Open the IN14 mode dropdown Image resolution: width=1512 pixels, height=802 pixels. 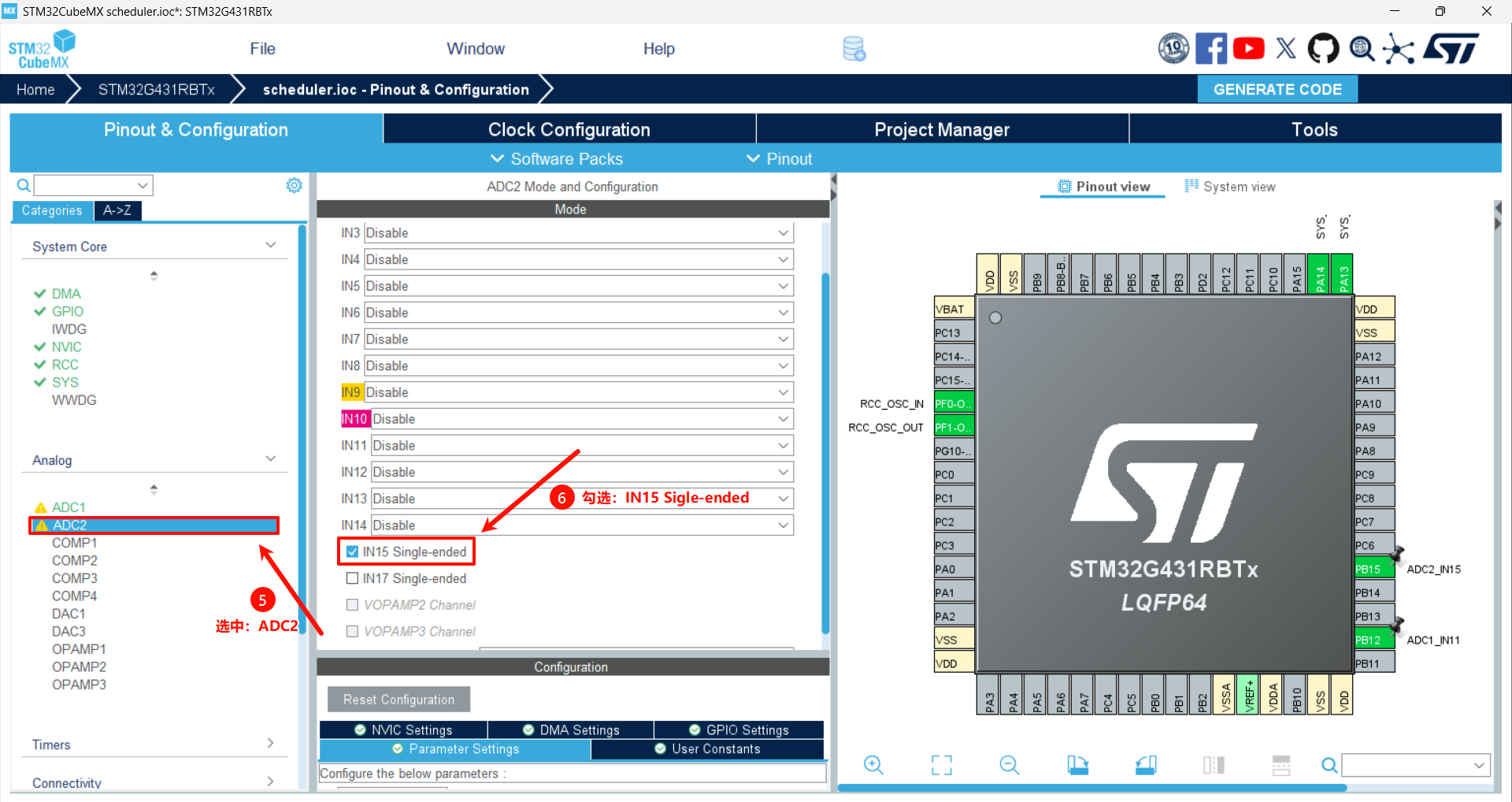pyautogui.click(x=582, y=525)
